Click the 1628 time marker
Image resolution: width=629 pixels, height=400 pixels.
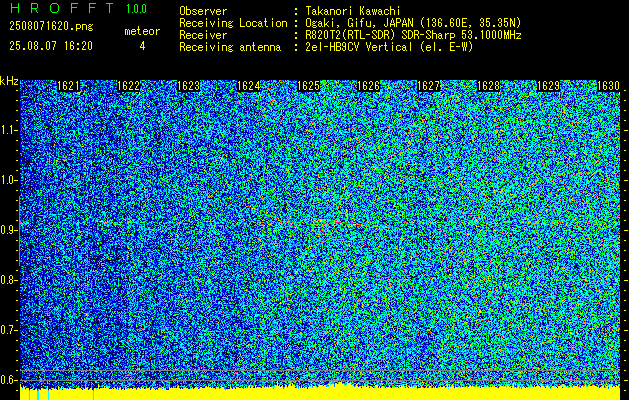point(489,86)
